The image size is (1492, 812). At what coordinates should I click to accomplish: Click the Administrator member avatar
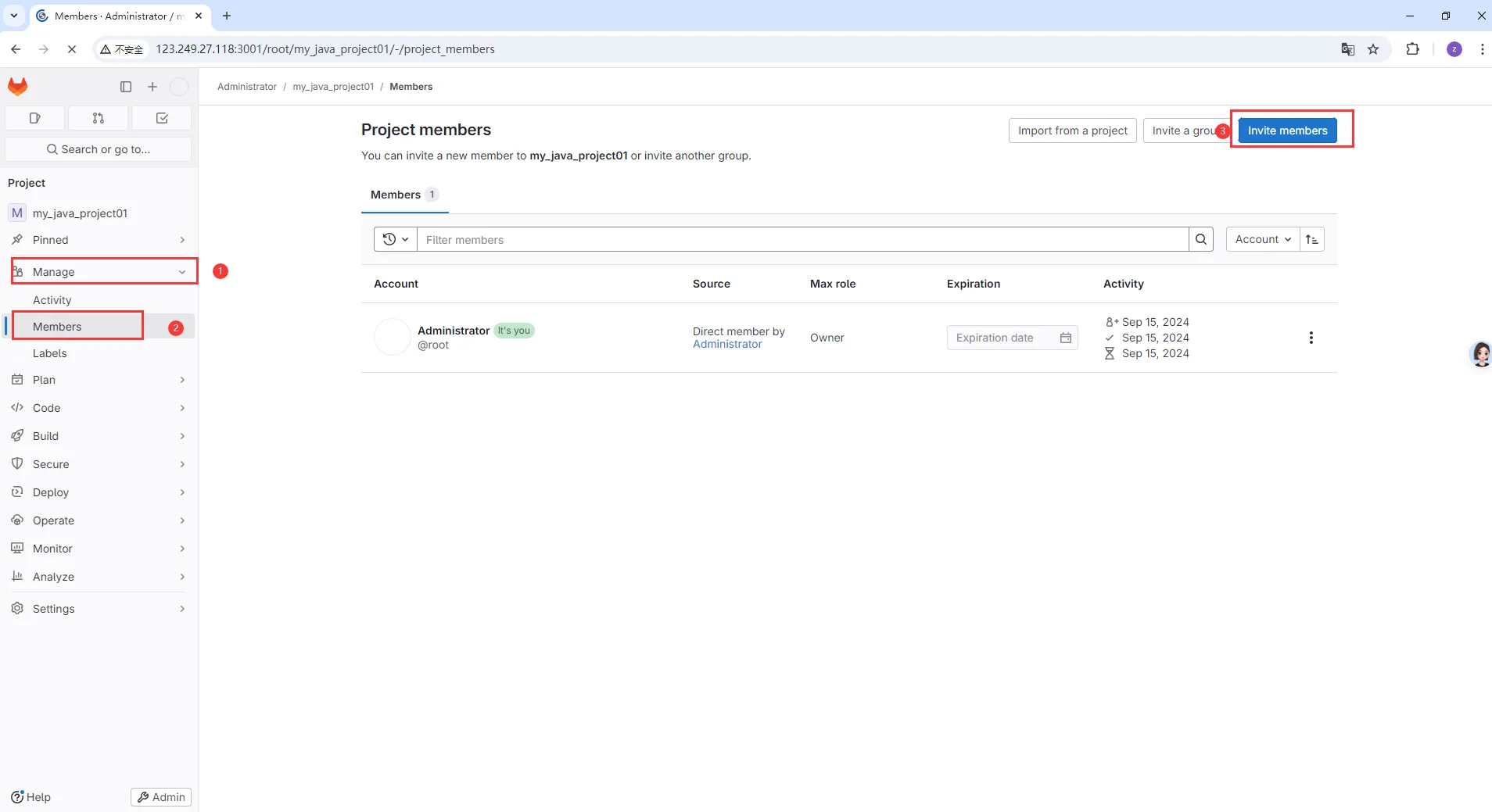[393, 337]
